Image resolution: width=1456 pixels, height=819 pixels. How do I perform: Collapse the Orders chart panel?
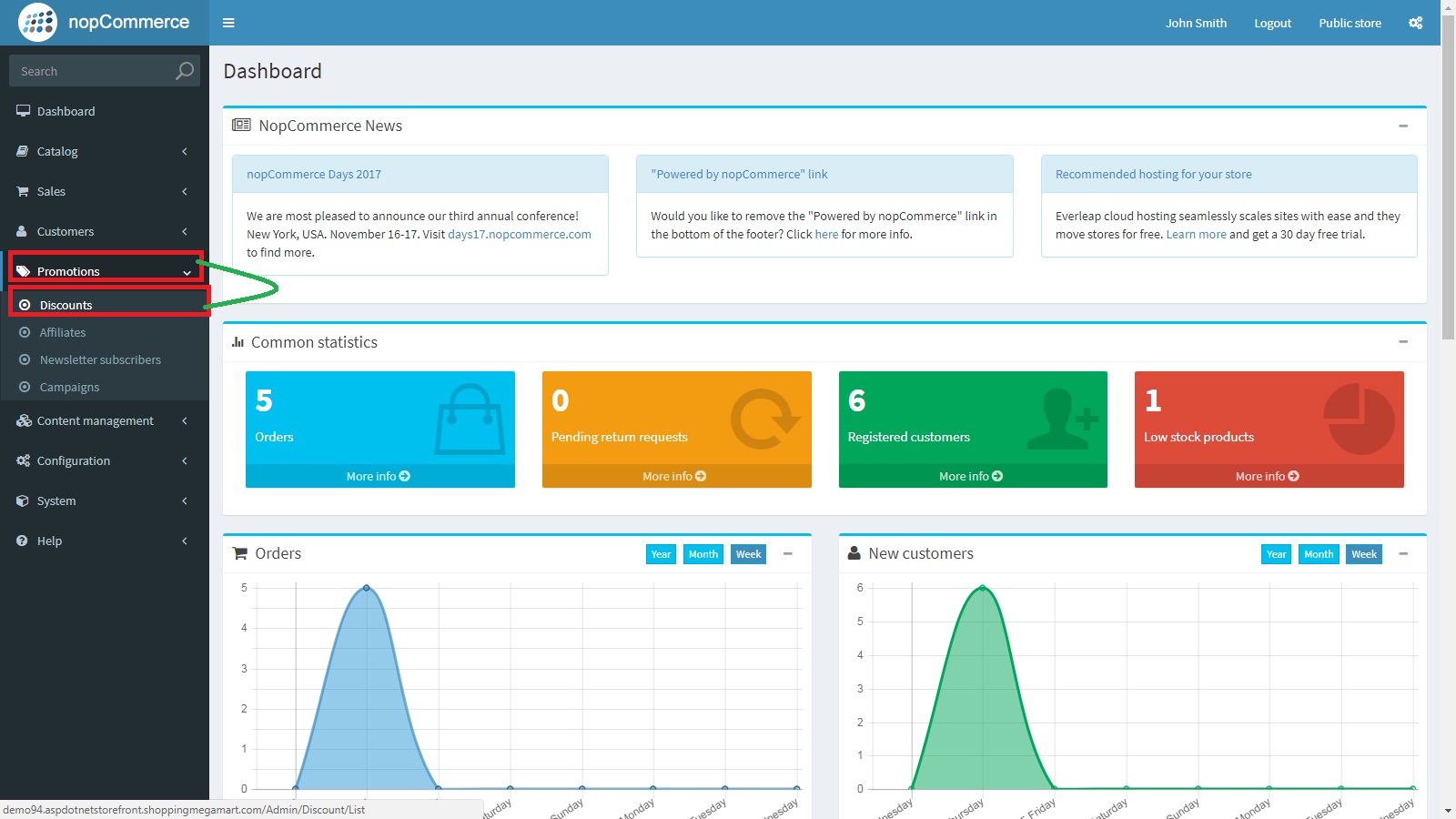click(x=788, y=553)
